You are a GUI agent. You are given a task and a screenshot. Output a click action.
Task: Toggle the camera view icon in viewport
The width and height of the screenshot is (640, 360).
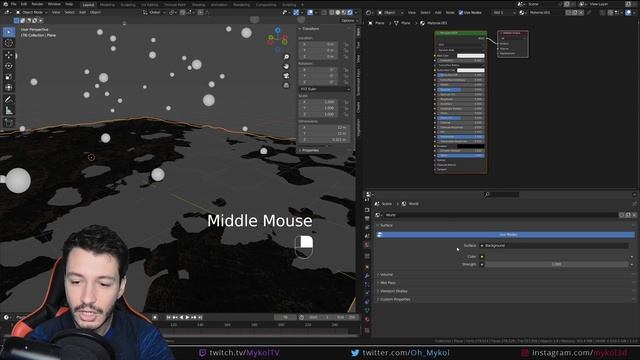[286, 76]
